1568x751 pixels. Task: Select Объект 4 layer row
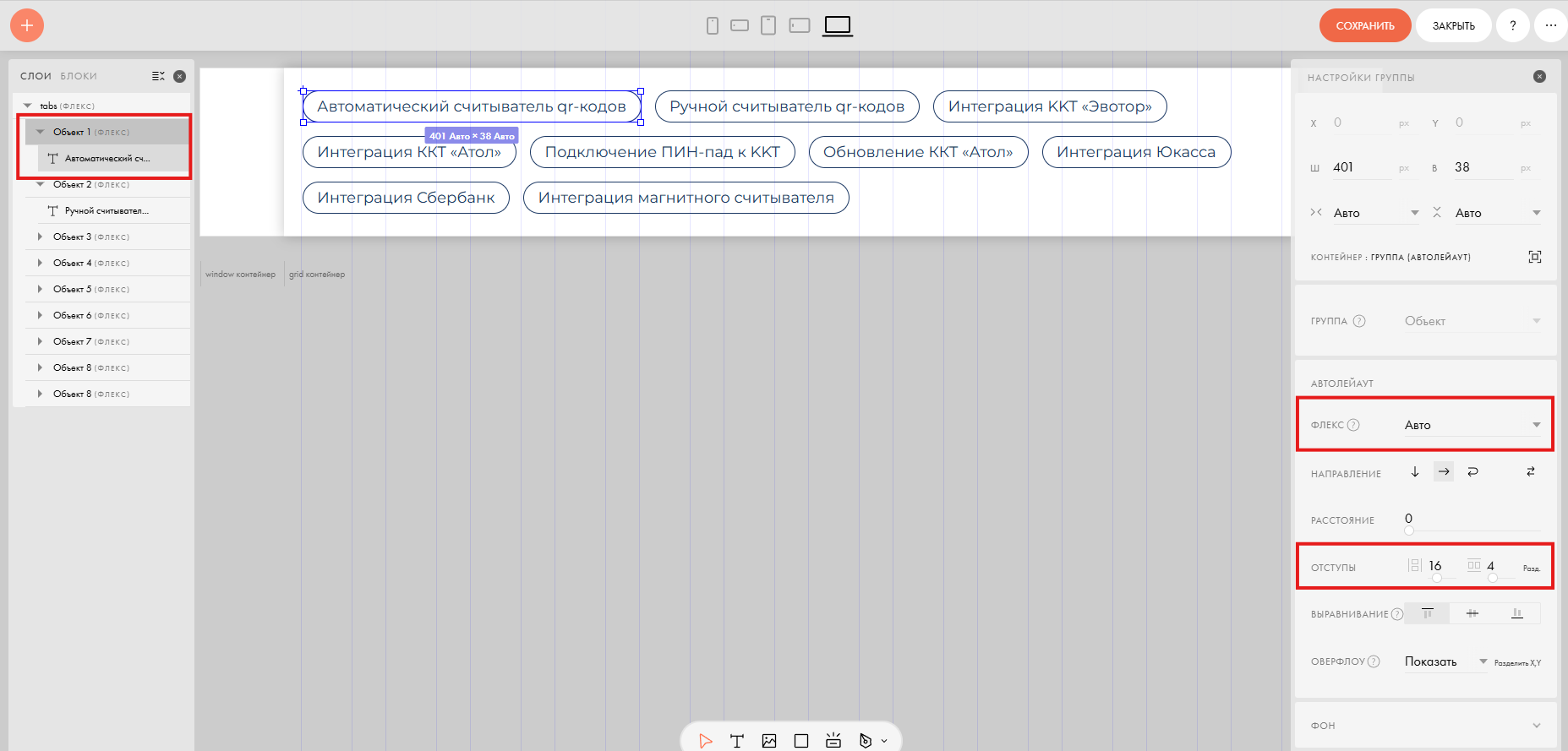[107, 263]
